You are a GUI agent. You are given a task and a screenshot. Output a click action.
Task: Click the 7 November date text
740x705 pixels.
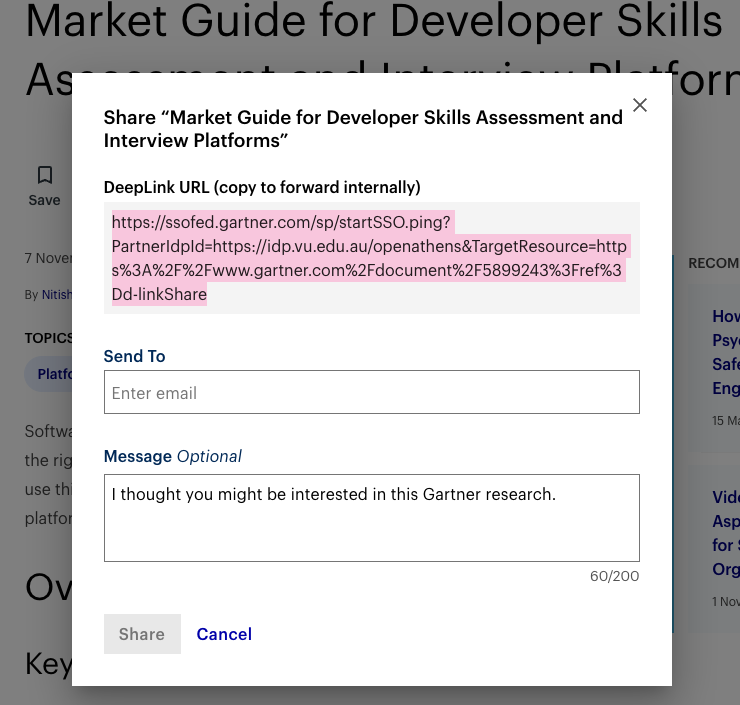click(x=48, y=258)
